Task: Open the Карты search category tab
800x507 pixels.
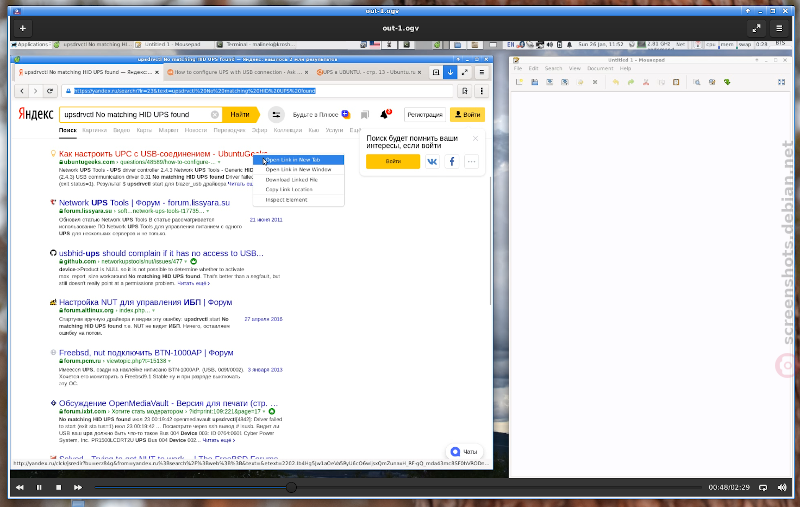Action: (x=144, y=131)
